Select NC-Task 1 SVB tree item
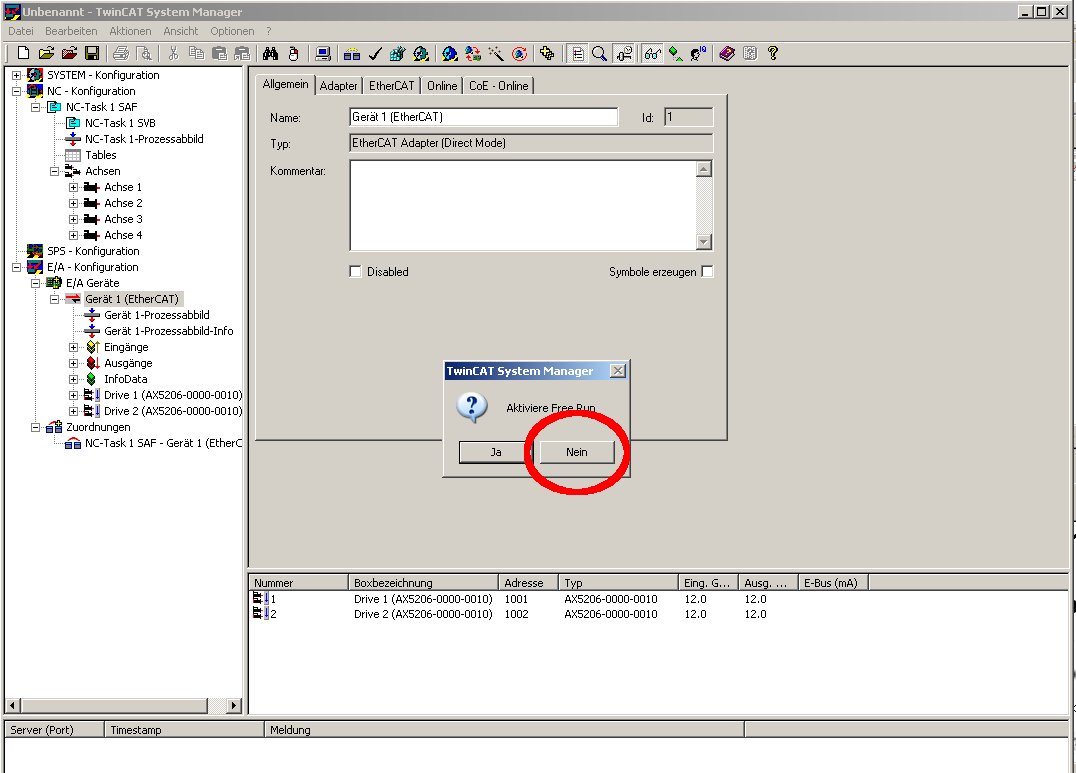The image size is (1076, 773). pyautogui.click(x=120, y=124)
